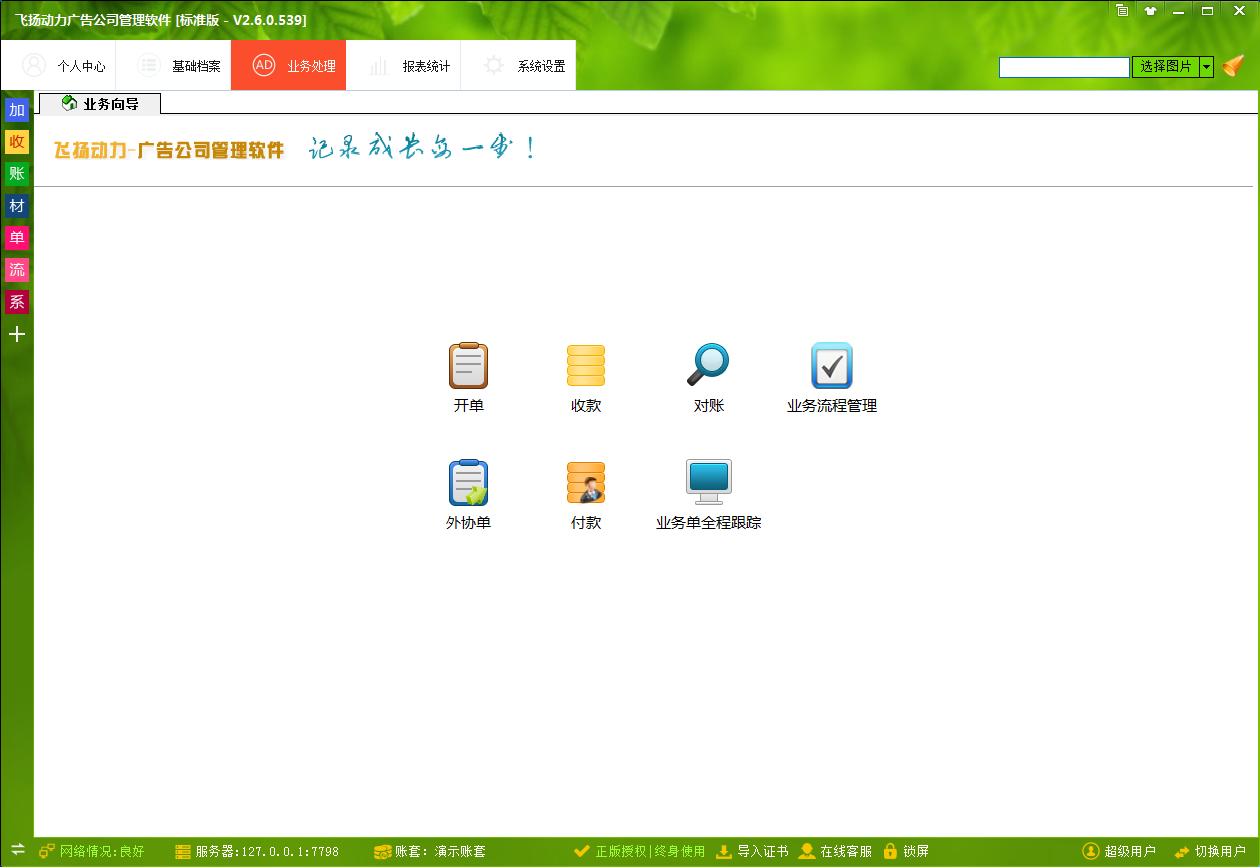This screenshot has height=867, width=1260.
Task: Click the broom clean icon top right
Action: coord(1233,67)
